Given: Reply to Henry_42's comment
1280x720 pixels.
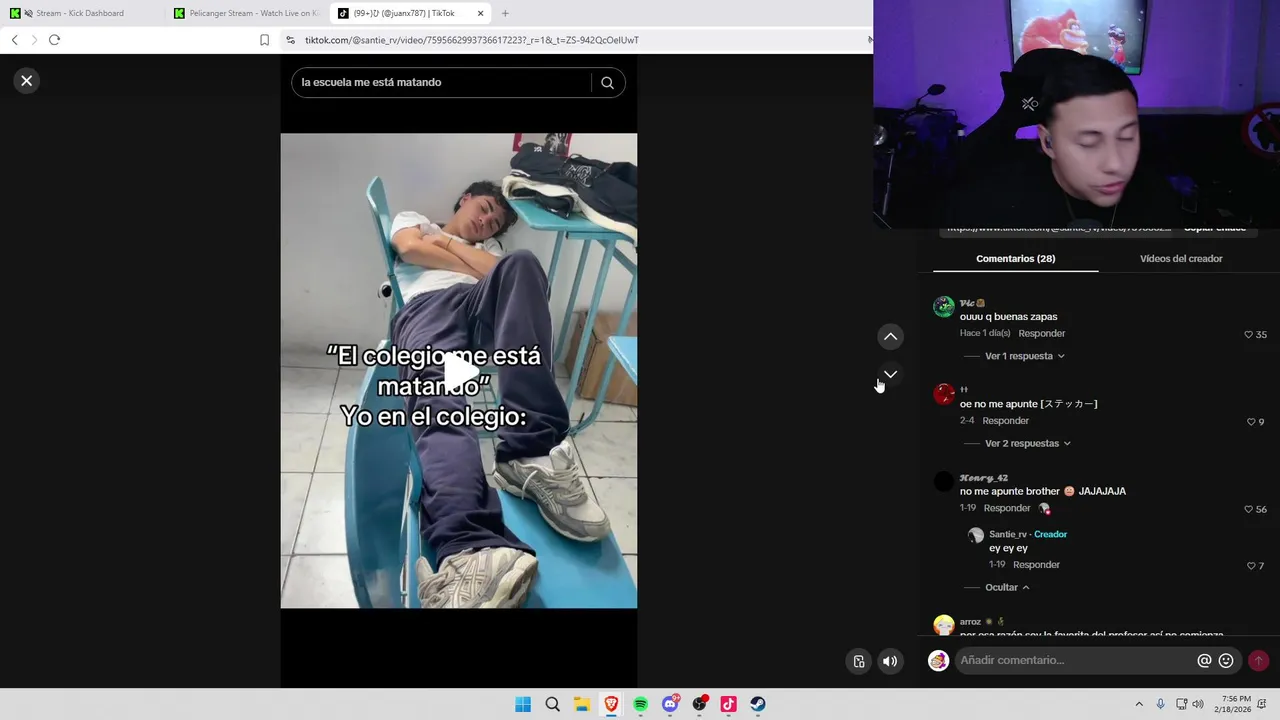Looking at the screenshot, I should click(x=1007, y=508).
